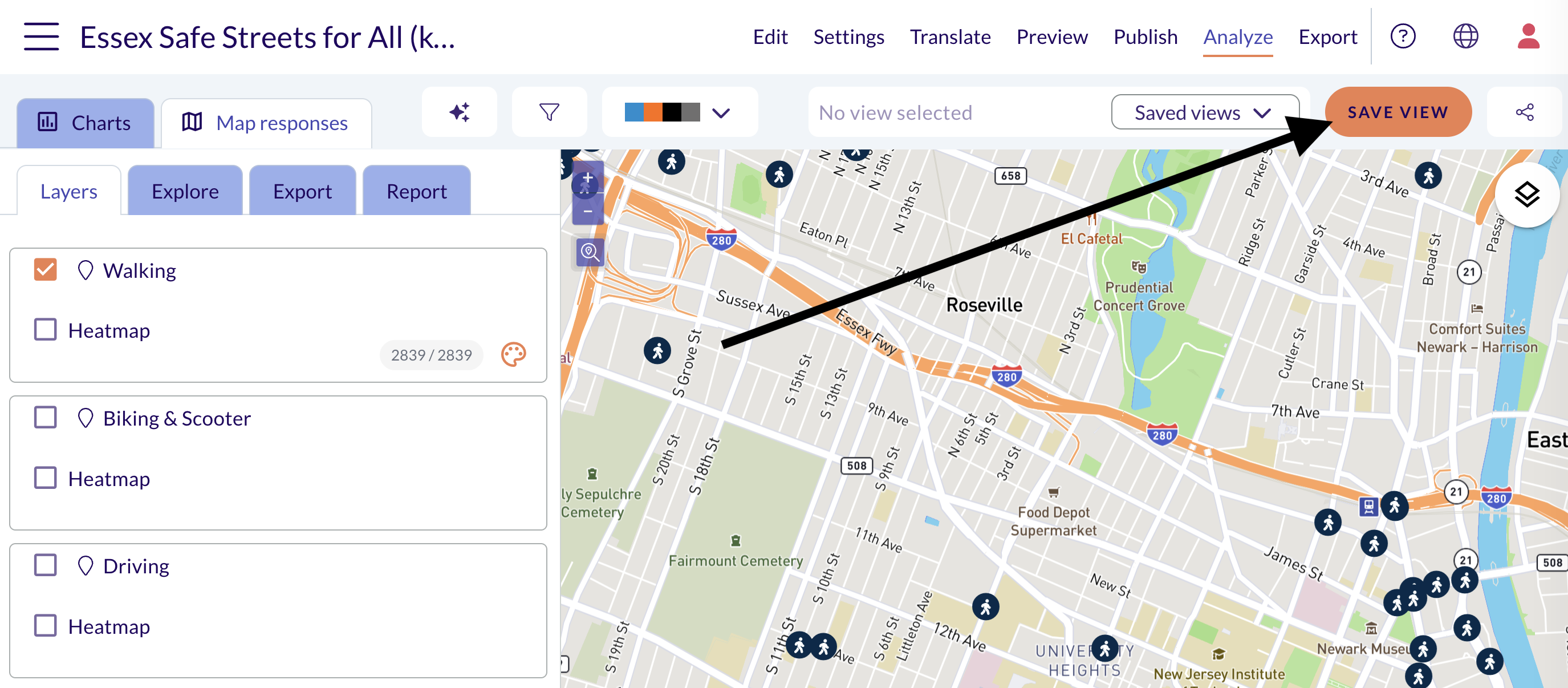Screen dimensions: 1568x688
Task: Click Food Depot Supermarket cart icon
Action: tap(1054, 492)
